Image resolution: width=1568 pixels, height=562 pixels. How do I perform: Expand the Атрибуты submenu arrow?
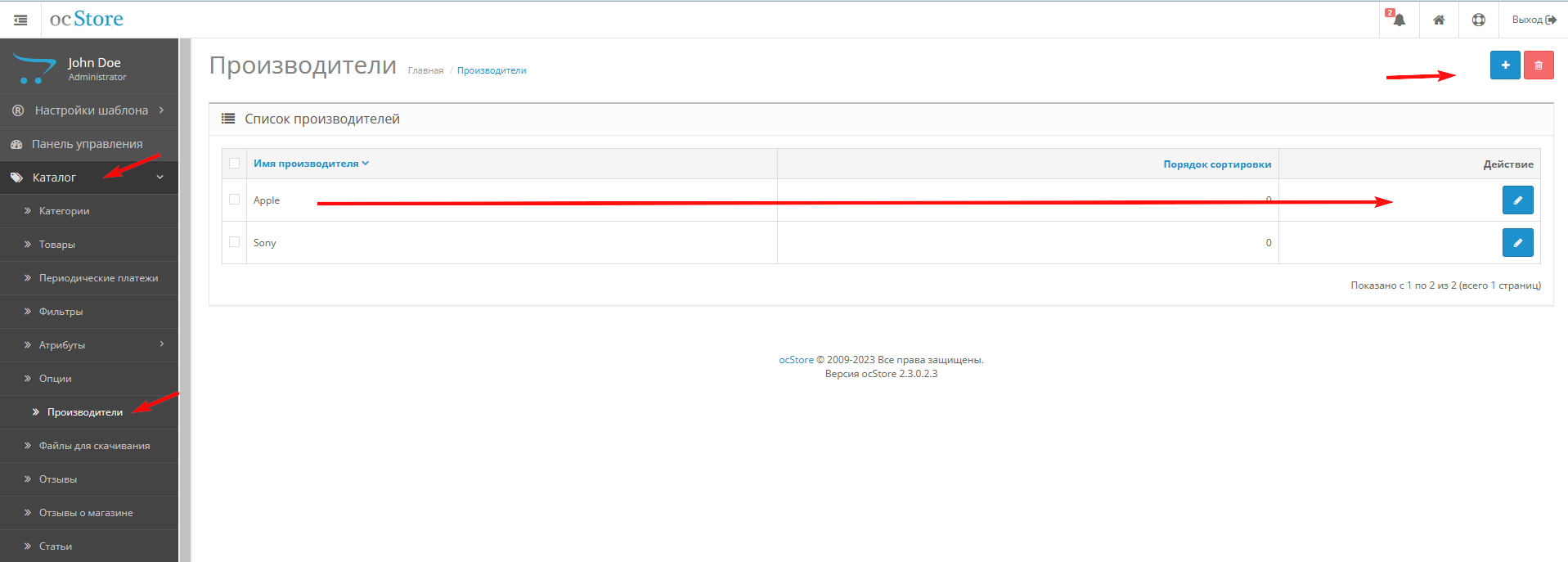click(x=162, y=344)
